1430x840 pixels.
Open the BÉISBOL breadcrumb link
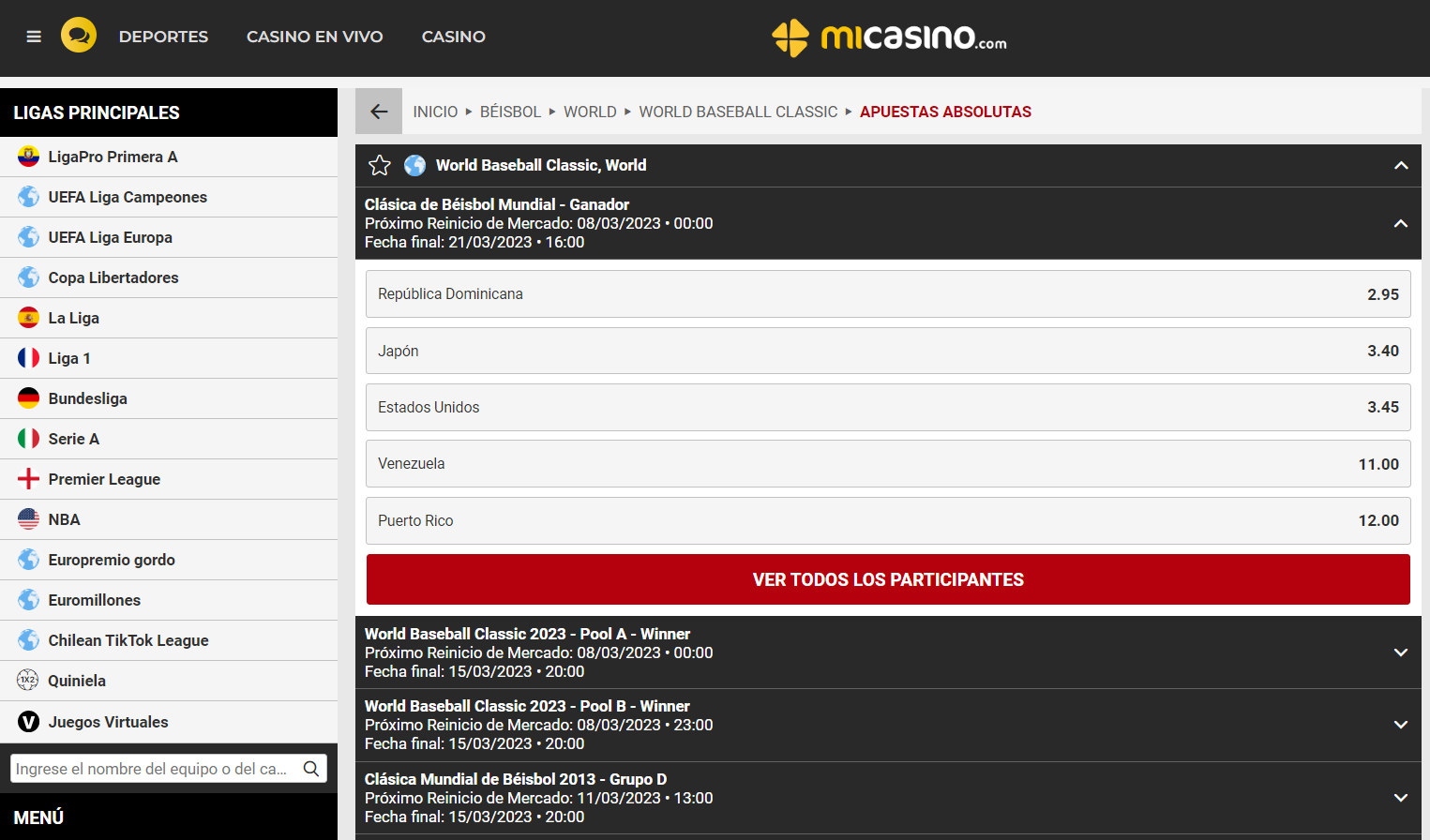tap(510, 112)
